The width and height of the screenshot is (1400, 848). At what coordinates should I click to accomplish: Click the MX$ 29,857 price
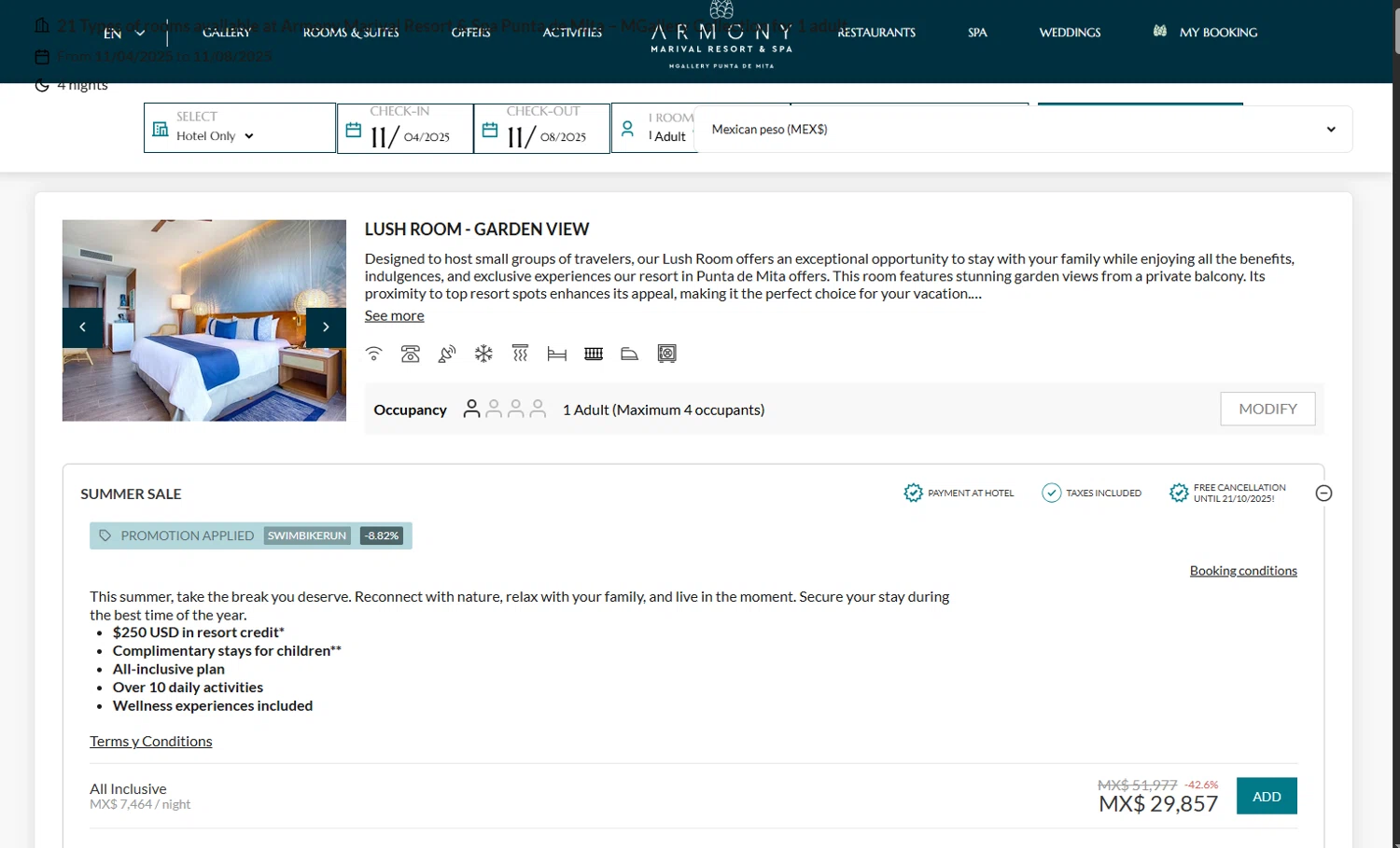point(1158,804)
